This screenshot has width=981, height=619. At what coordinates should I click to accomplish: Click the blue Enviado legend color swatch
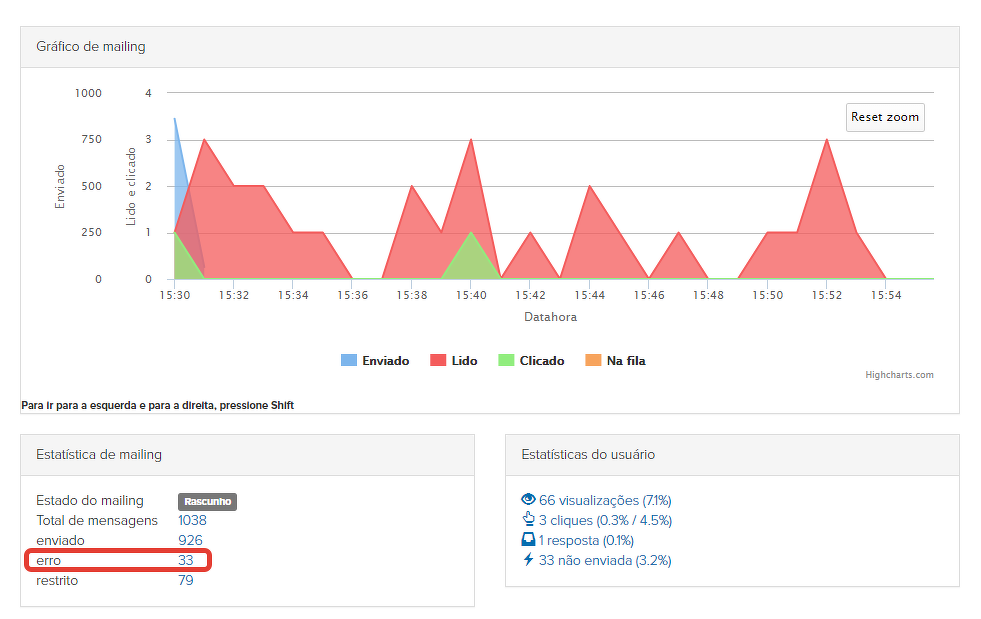click(349, 361)
